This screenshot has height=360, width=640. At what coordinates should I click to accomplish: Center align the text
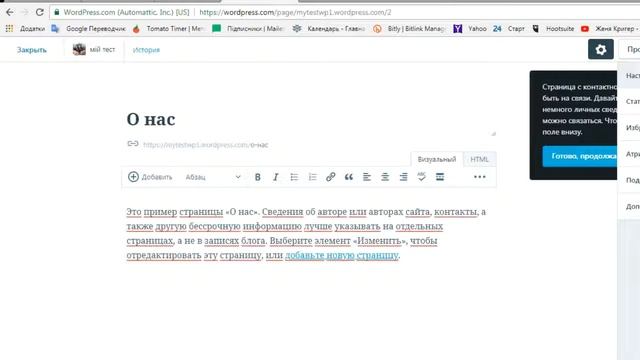[385, 177]
